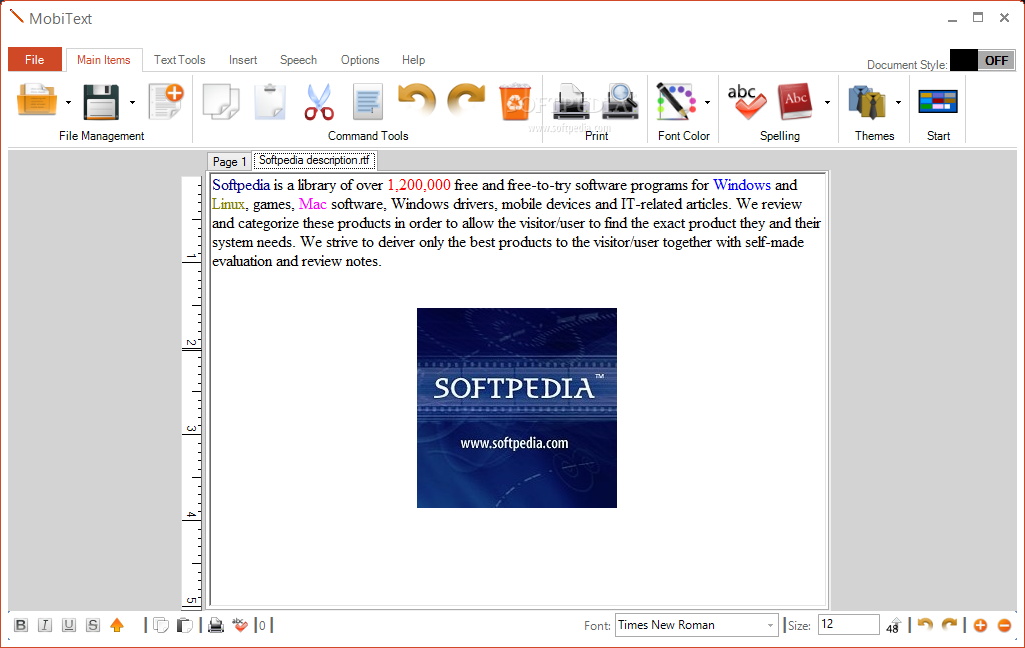The width and height of the screenshot is (1025, 648).
Task: Toggle Italic formatting
Action: (x=44, y=625)
